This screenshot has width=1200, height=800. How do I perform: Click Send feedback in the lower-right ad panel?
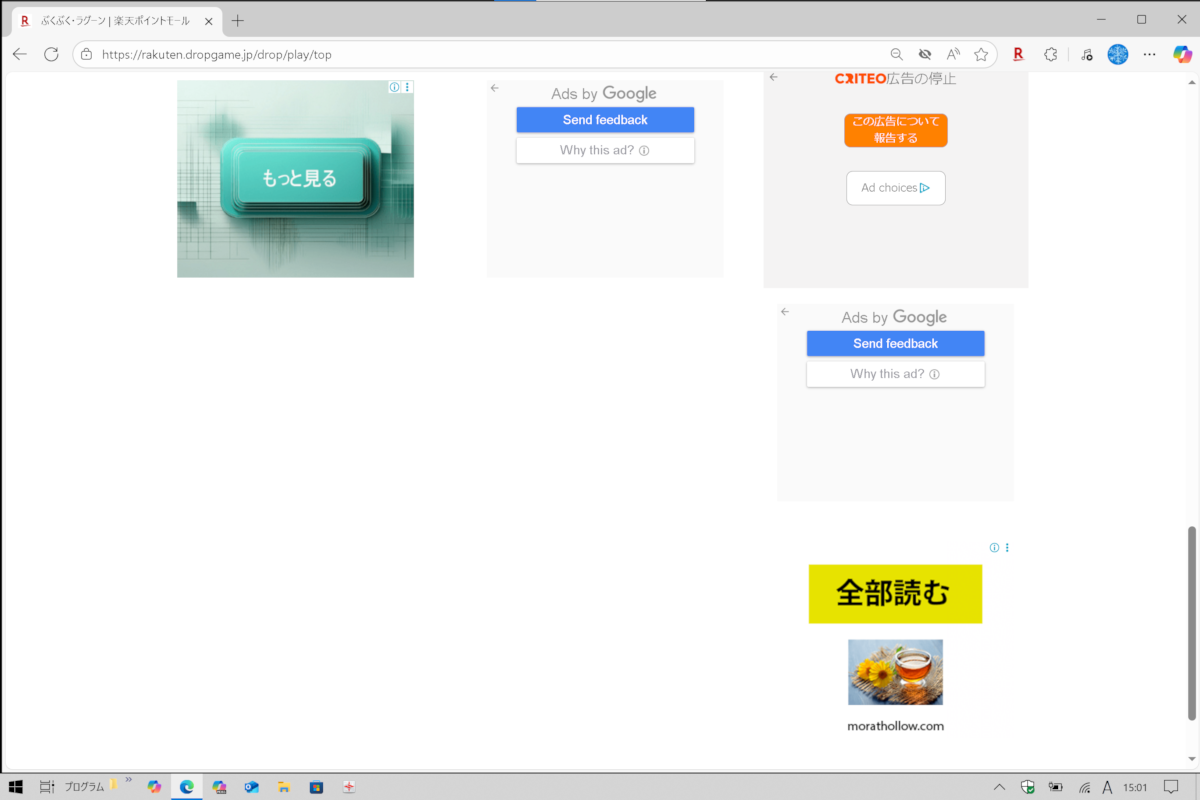(x=896, y=344)
